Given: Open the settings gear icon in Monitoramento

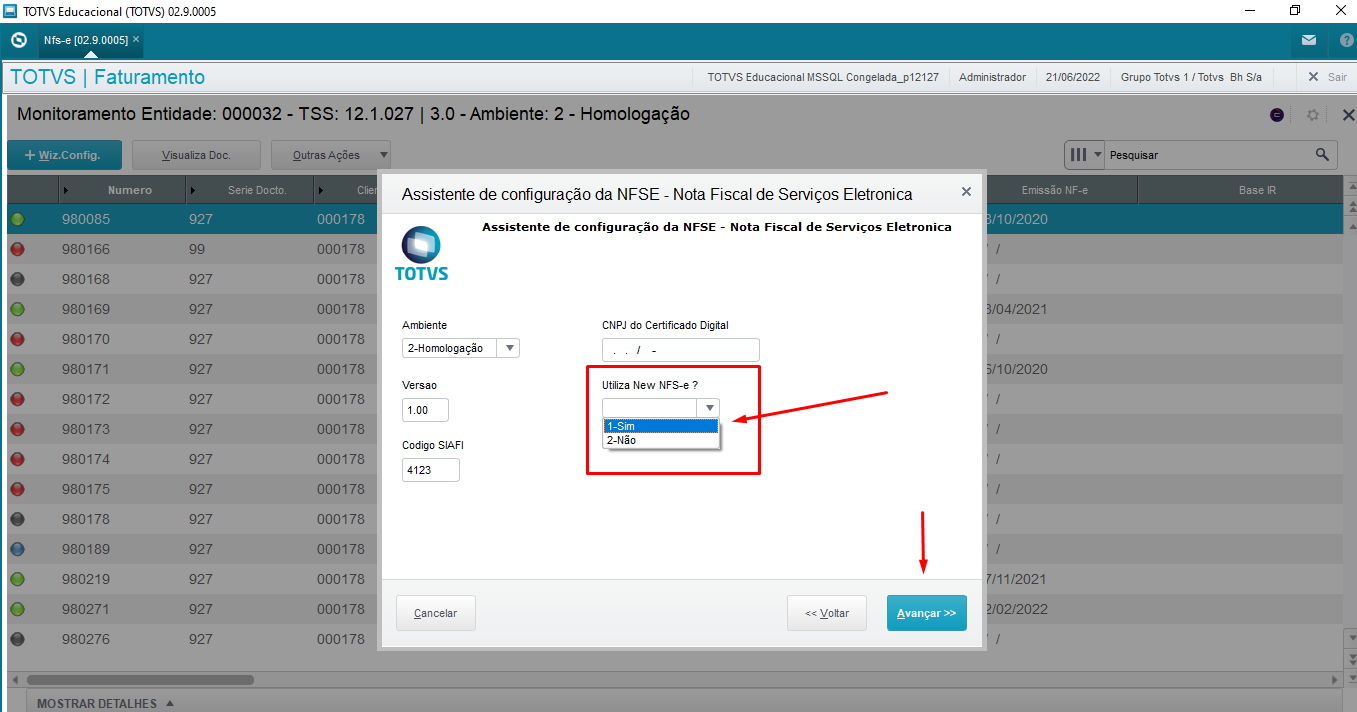Looking at the screenshot, I should (x=1313, y=115).
